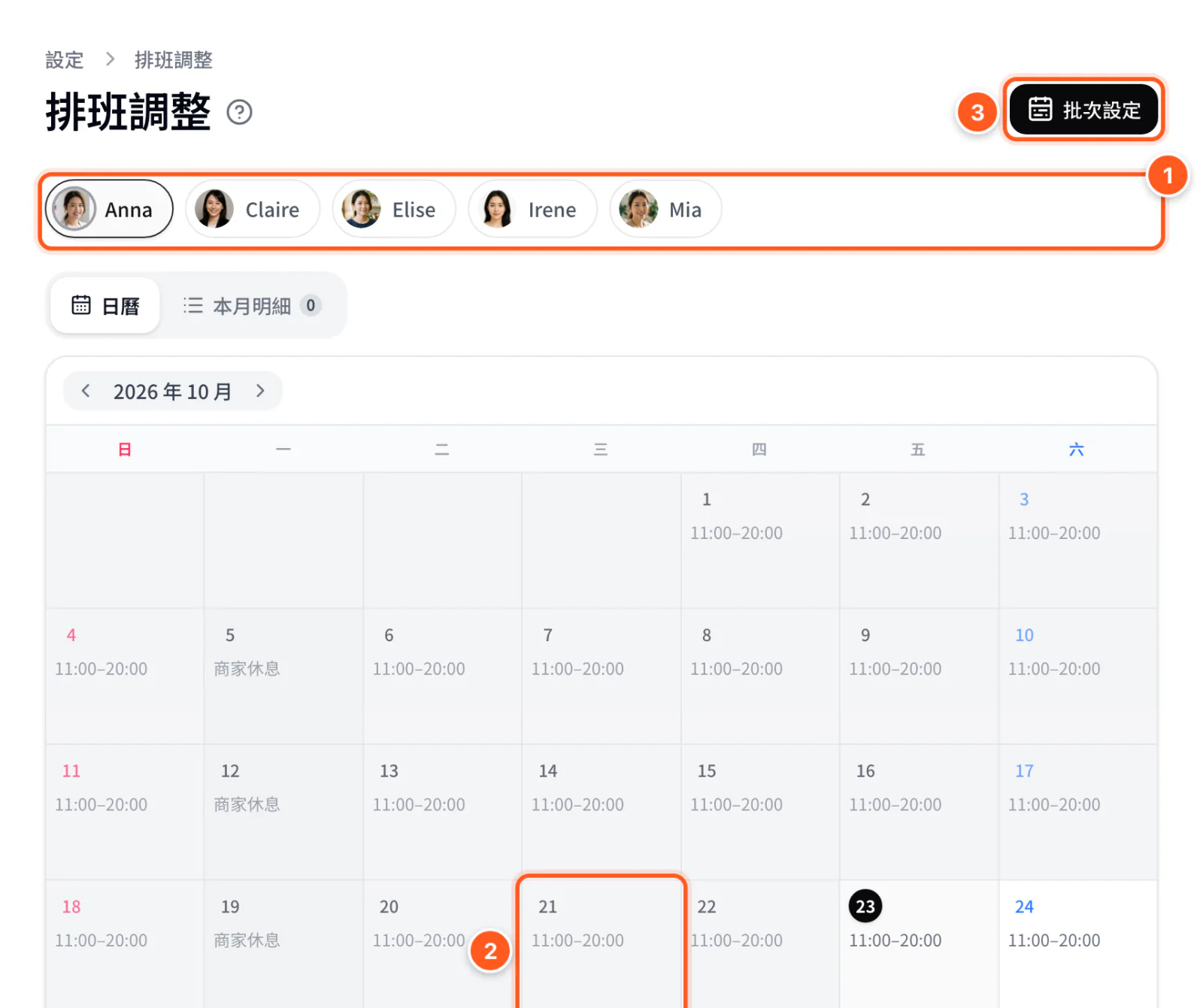The image size is (1203, 1008).
Task: Click the 日 Sunday column header
Action: click(x=125, y=450)
